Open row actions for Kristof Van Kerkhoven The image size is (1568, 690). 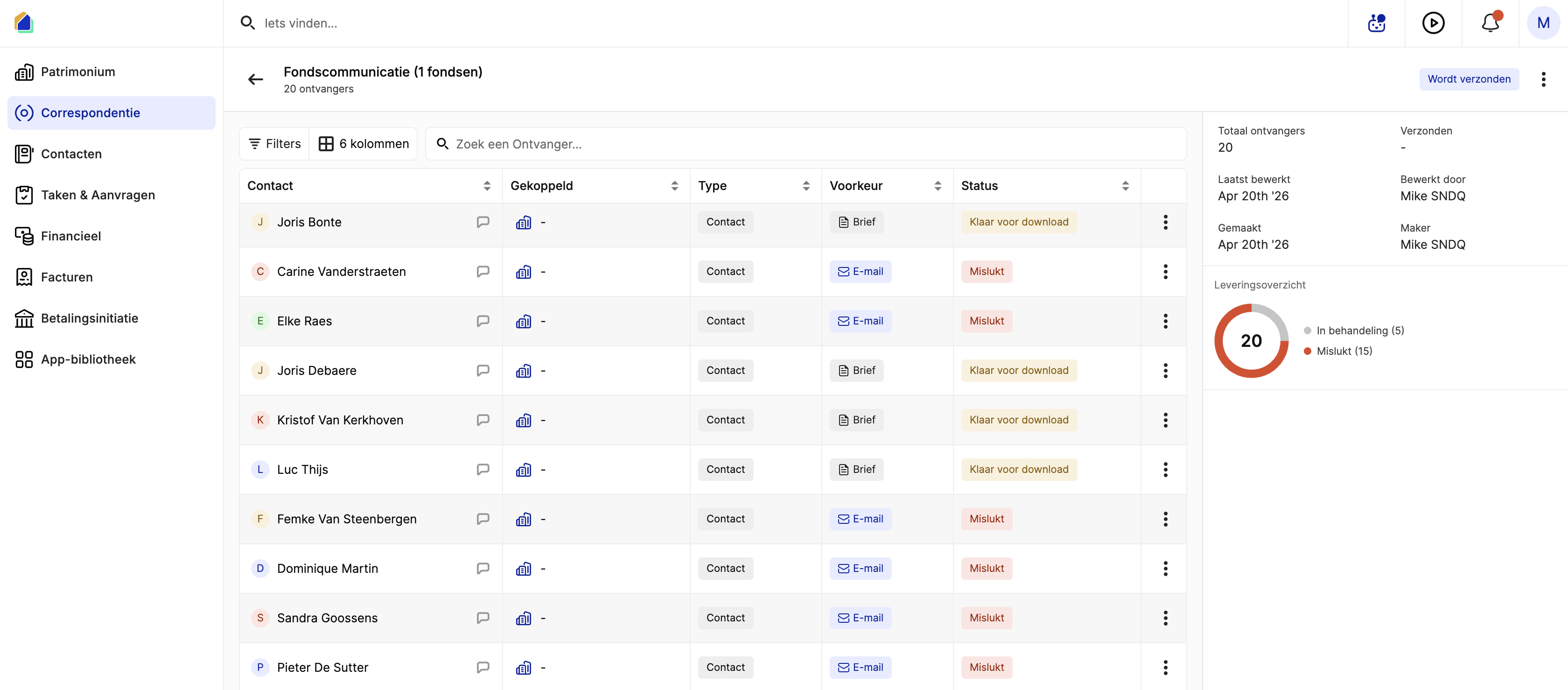[1165, 420]
